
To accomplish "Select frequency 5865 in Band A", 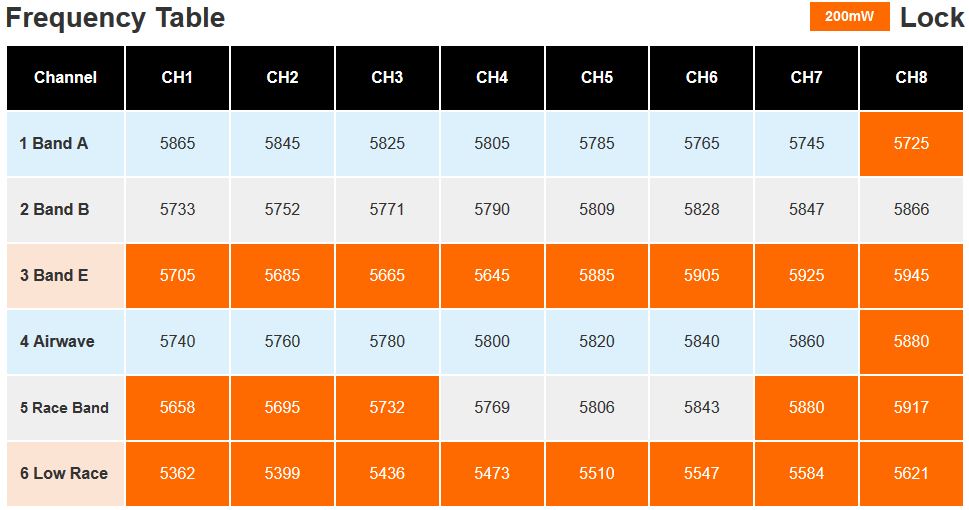I will pos(177,143).
